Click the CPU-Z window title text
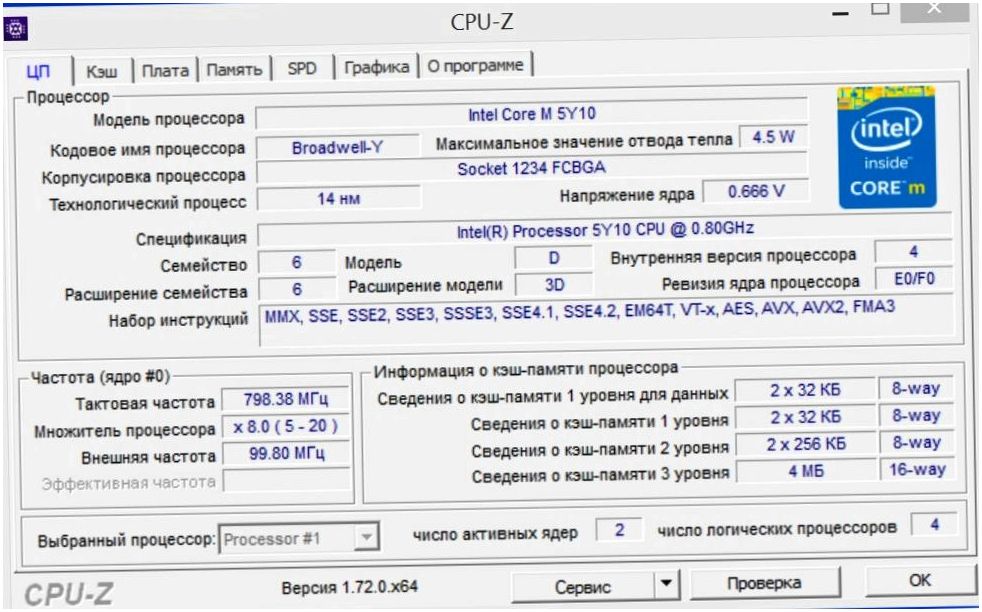Screen dimensions: 982x612 click(482, 23)
